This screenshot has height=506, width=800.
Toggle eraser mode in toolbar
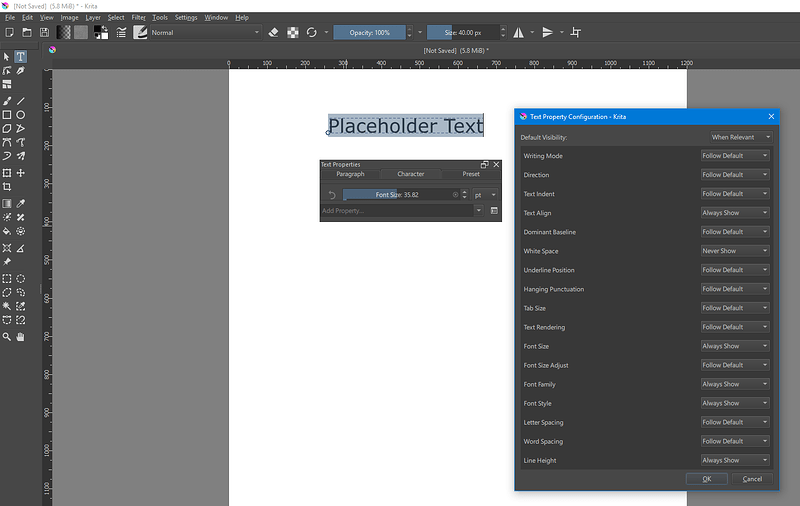pyautogui.click(x=273, y=33)
